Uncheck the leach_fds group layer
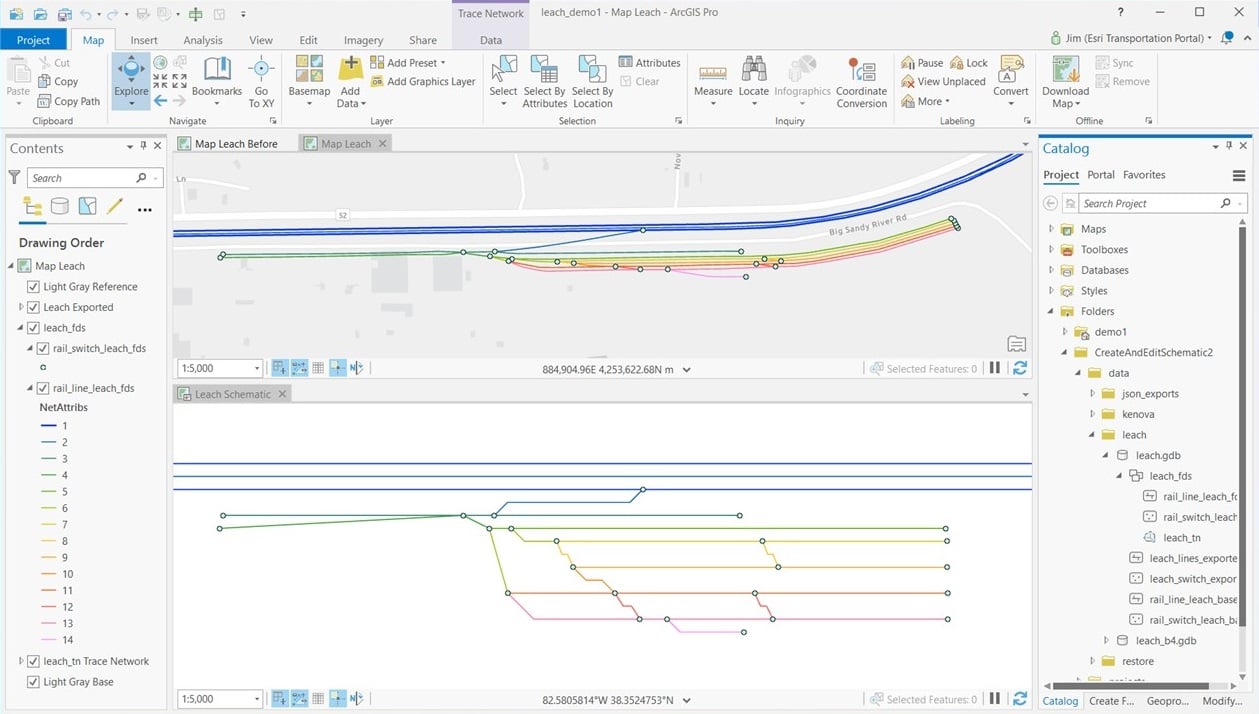The width and height of the screenshot is (1259, 714). (33, 328)
